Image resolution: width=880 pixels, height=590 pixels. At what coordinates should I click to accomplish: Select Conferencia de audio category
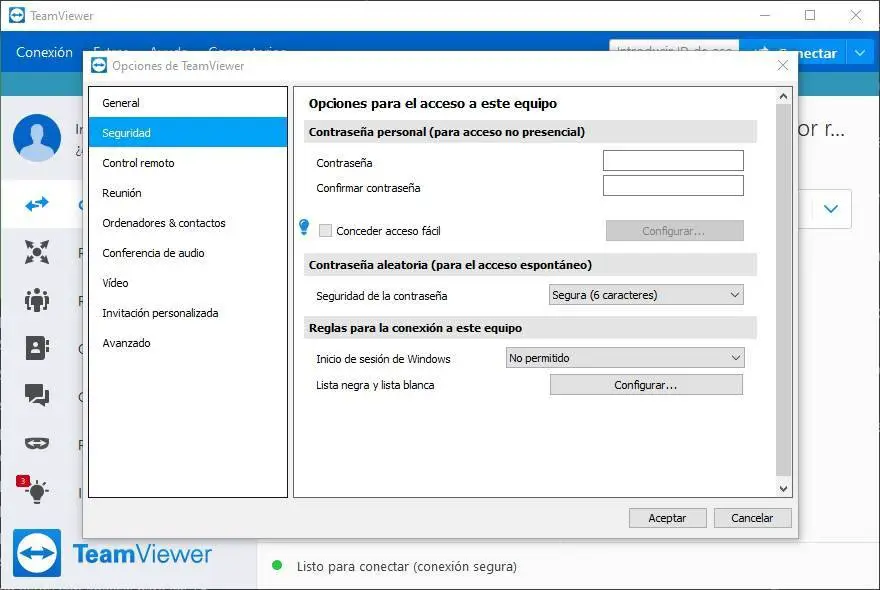click(x=188, y=253)
